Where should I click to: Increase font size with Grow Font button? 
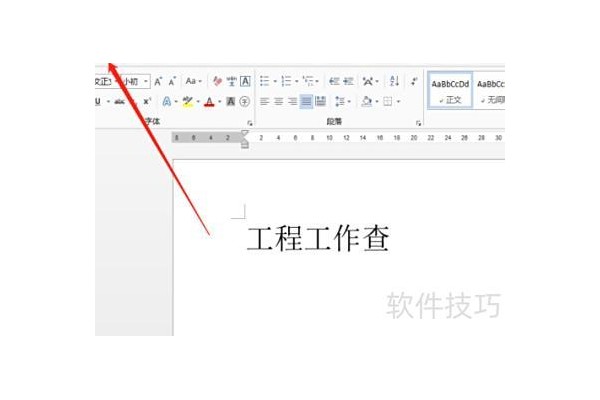[158, 81]
